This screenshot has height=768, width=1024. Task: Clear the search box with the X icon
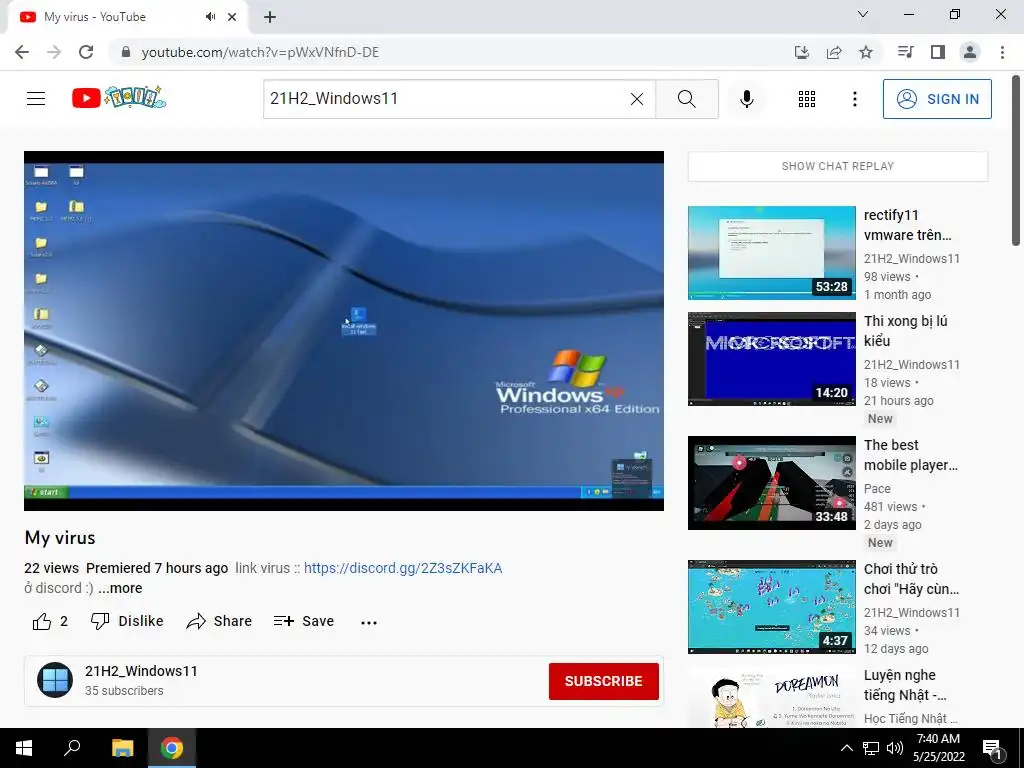637,99
